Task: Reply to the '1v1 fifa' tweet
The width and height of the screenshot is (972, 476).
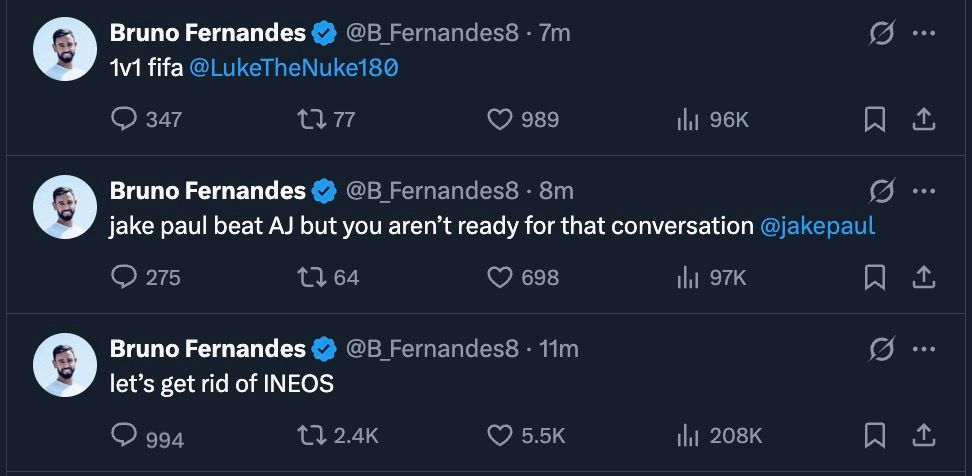Action: [x=125, y=120]
